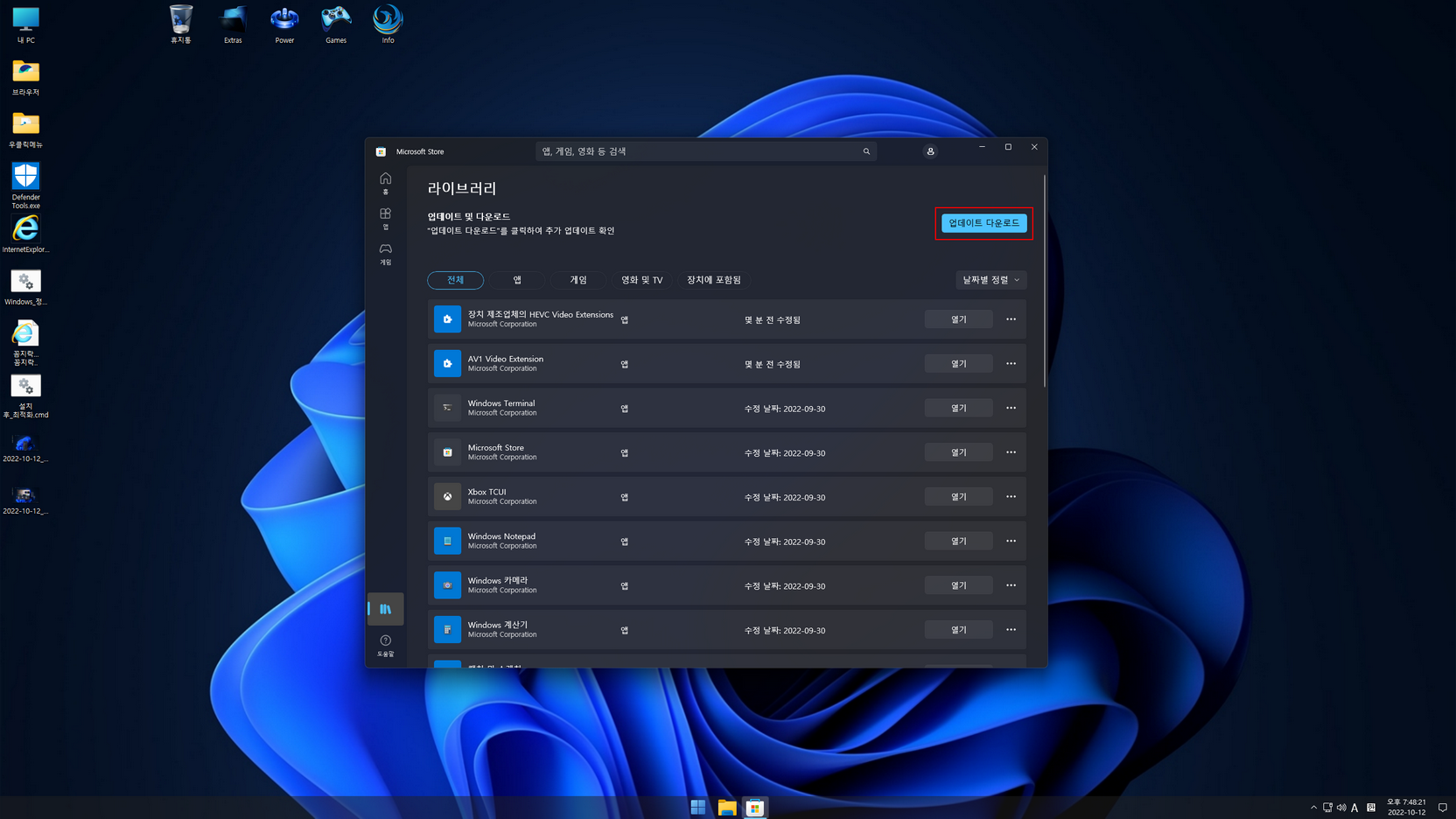Click the Windows Terminal app icon
Screen dimensions: 1456x819
(x=447, y=408)
